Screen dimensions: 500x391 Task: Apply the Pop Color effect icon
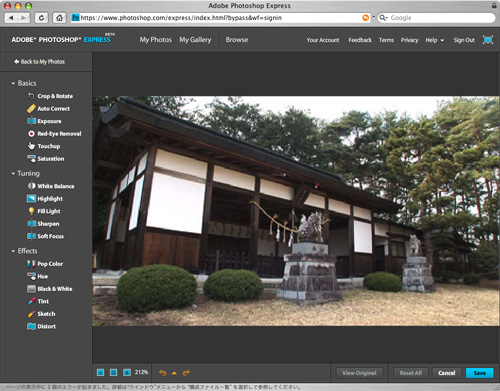click(31, 264)
